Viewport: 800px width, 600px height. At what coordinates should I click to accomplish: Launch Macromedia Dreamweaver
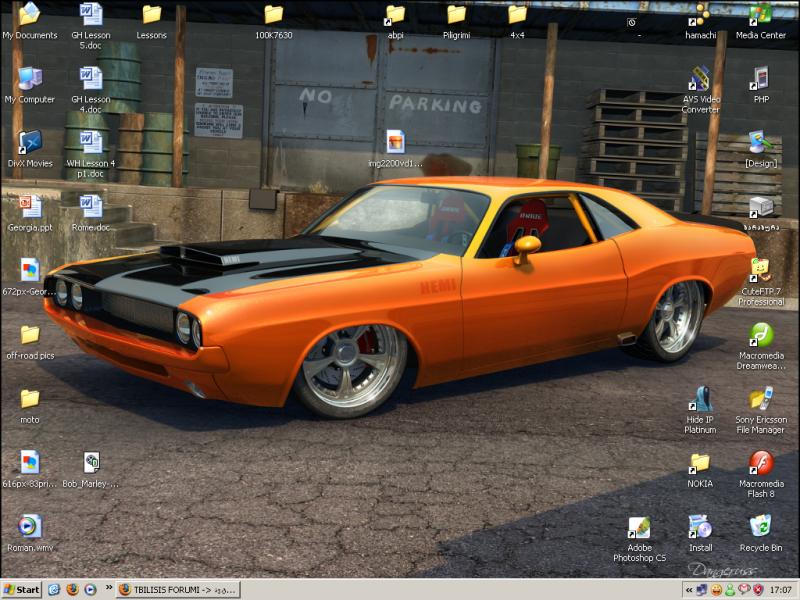tap(761, 347)
